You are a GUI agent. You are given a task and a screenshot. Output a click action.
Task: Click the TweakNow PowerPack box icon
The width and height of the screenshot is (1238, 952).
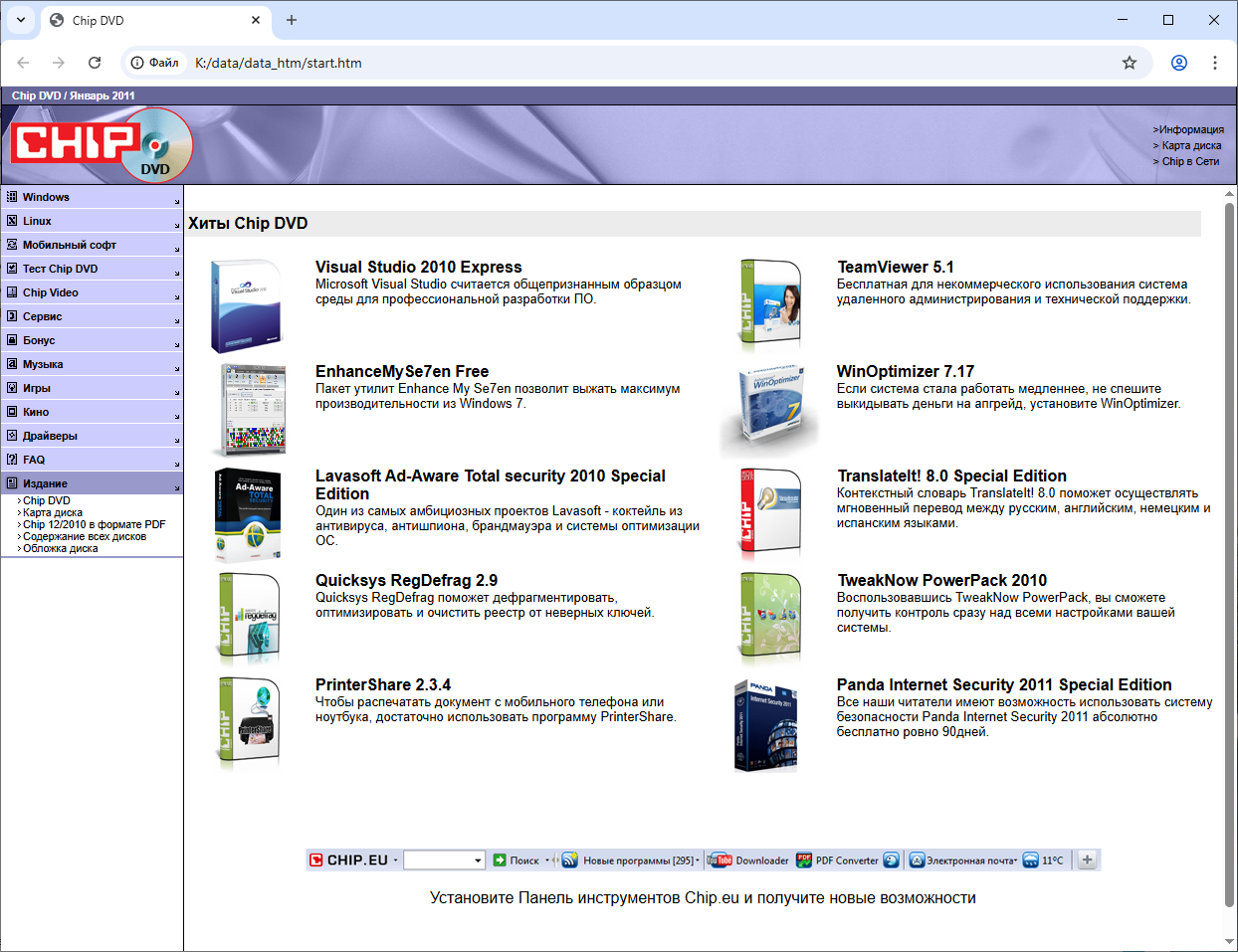click(x=770, y=619)
